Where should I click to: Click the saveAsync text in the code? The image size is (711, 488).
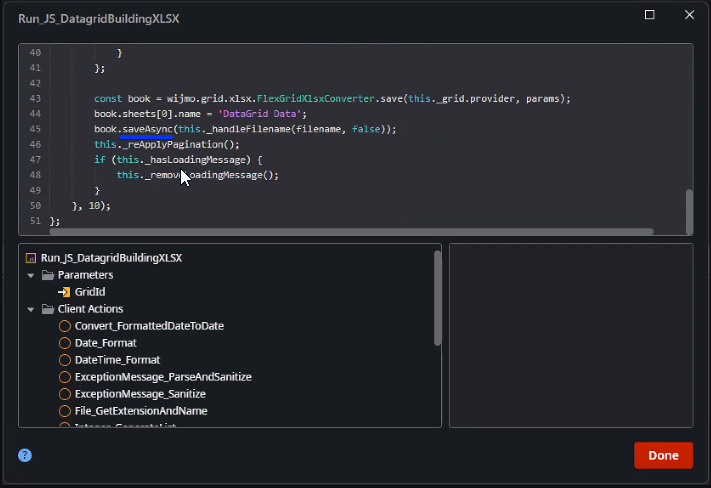146,129
